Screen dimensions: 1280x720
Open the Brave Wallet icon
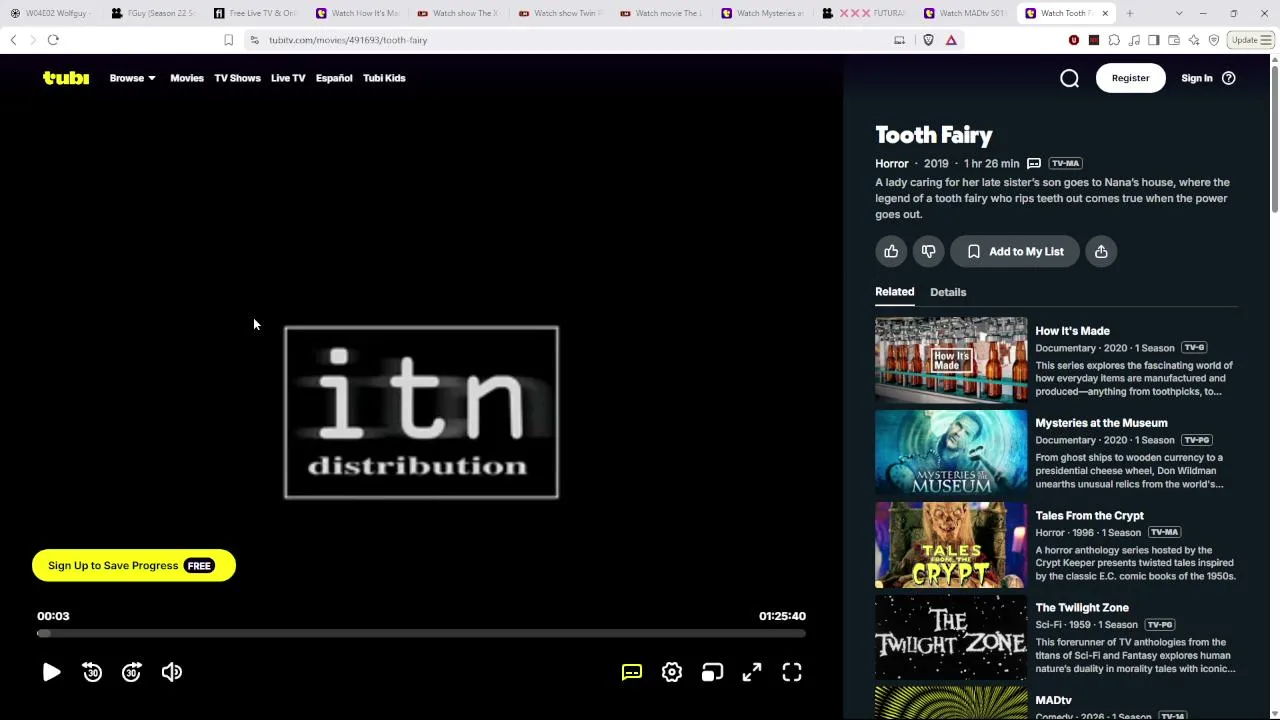pyautogui.click(x=1174, y=40)
